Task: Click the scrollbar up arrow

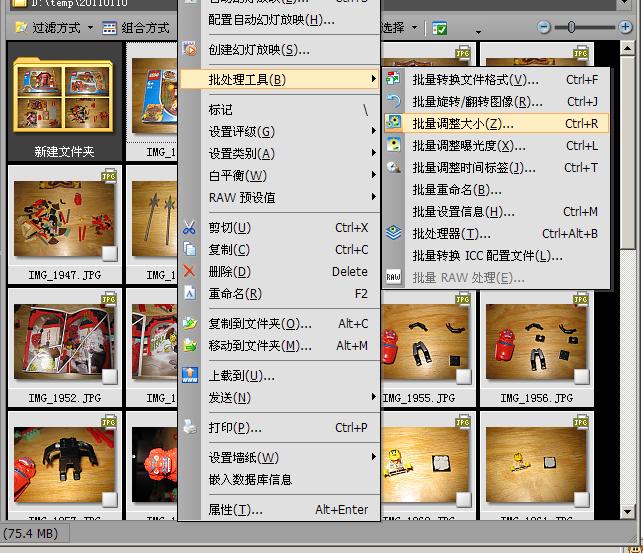Action: click(627, 48)
